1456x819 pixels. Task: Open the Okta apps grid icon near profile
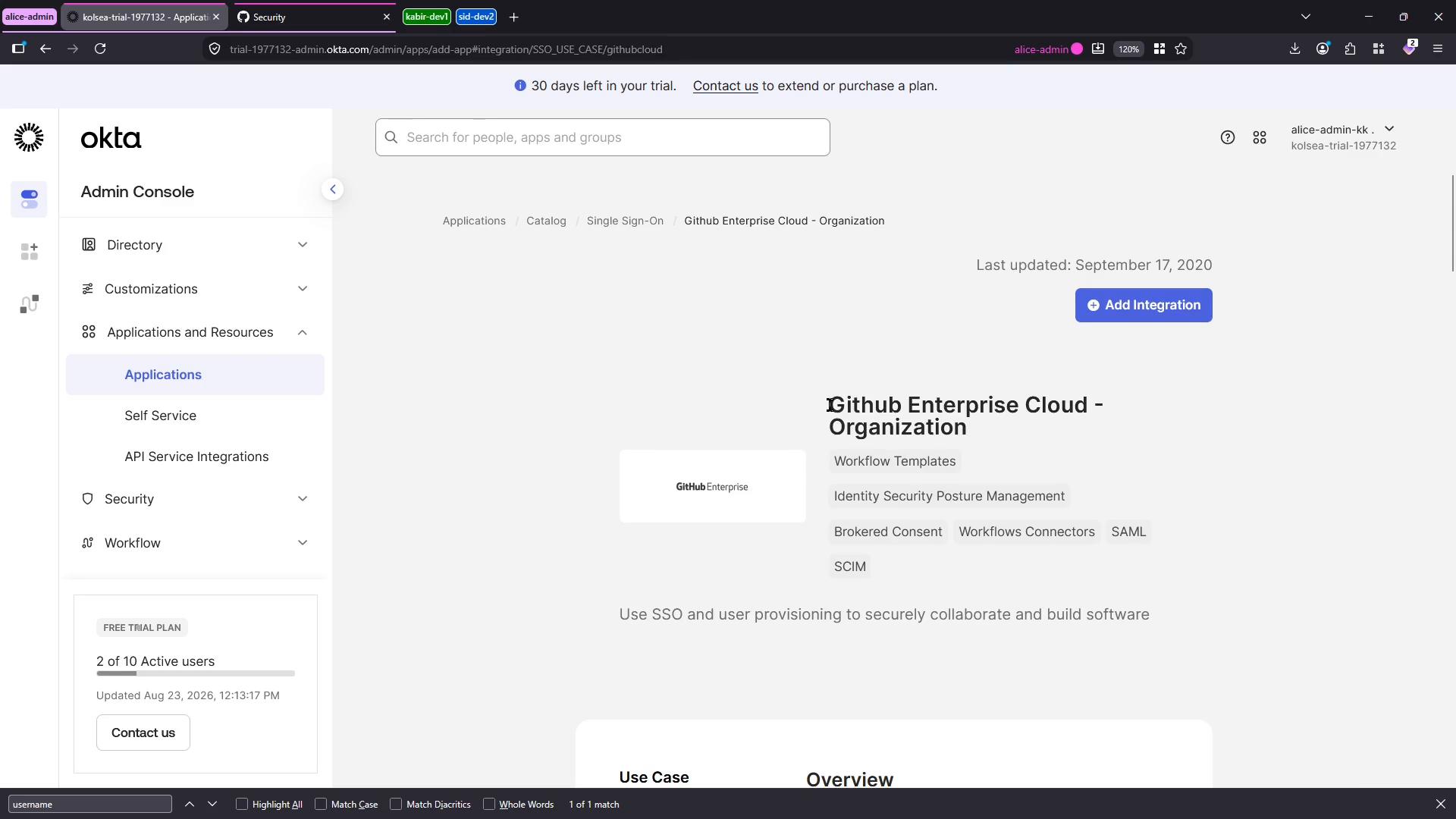pos(1260,137)
